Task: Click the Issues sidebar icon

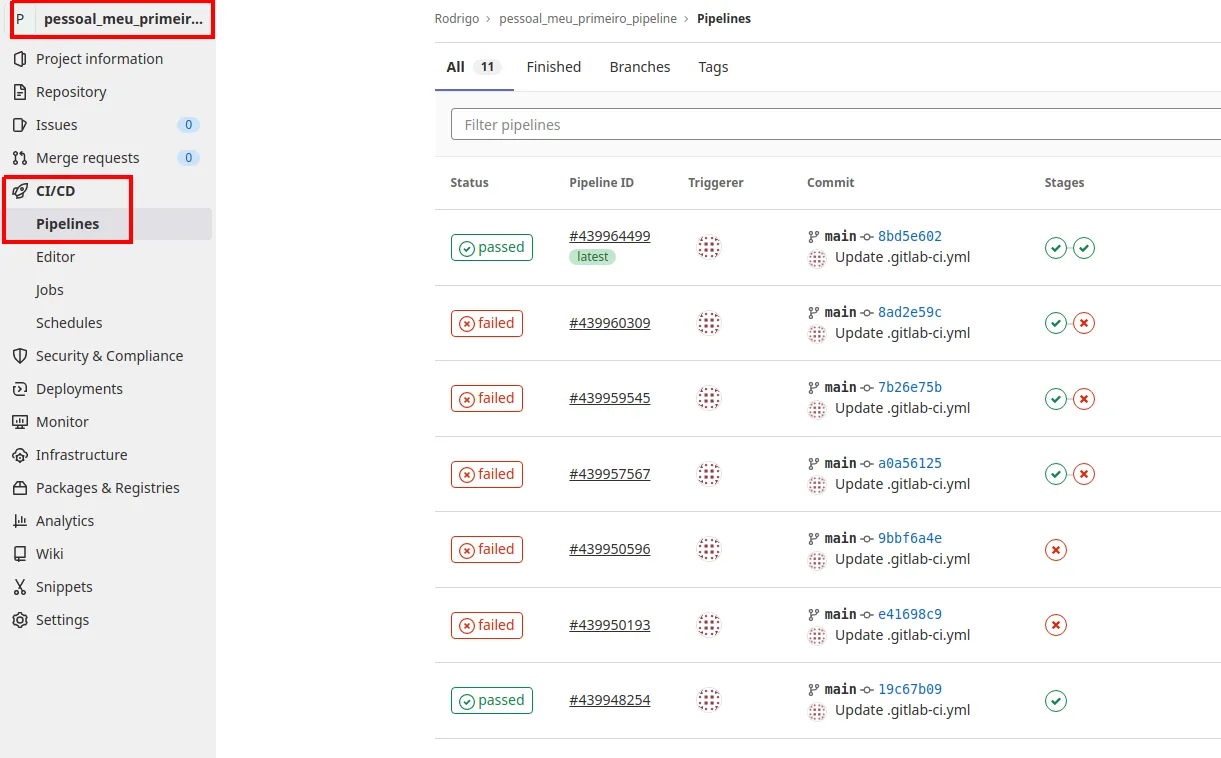Action: [x=20, y=125]
